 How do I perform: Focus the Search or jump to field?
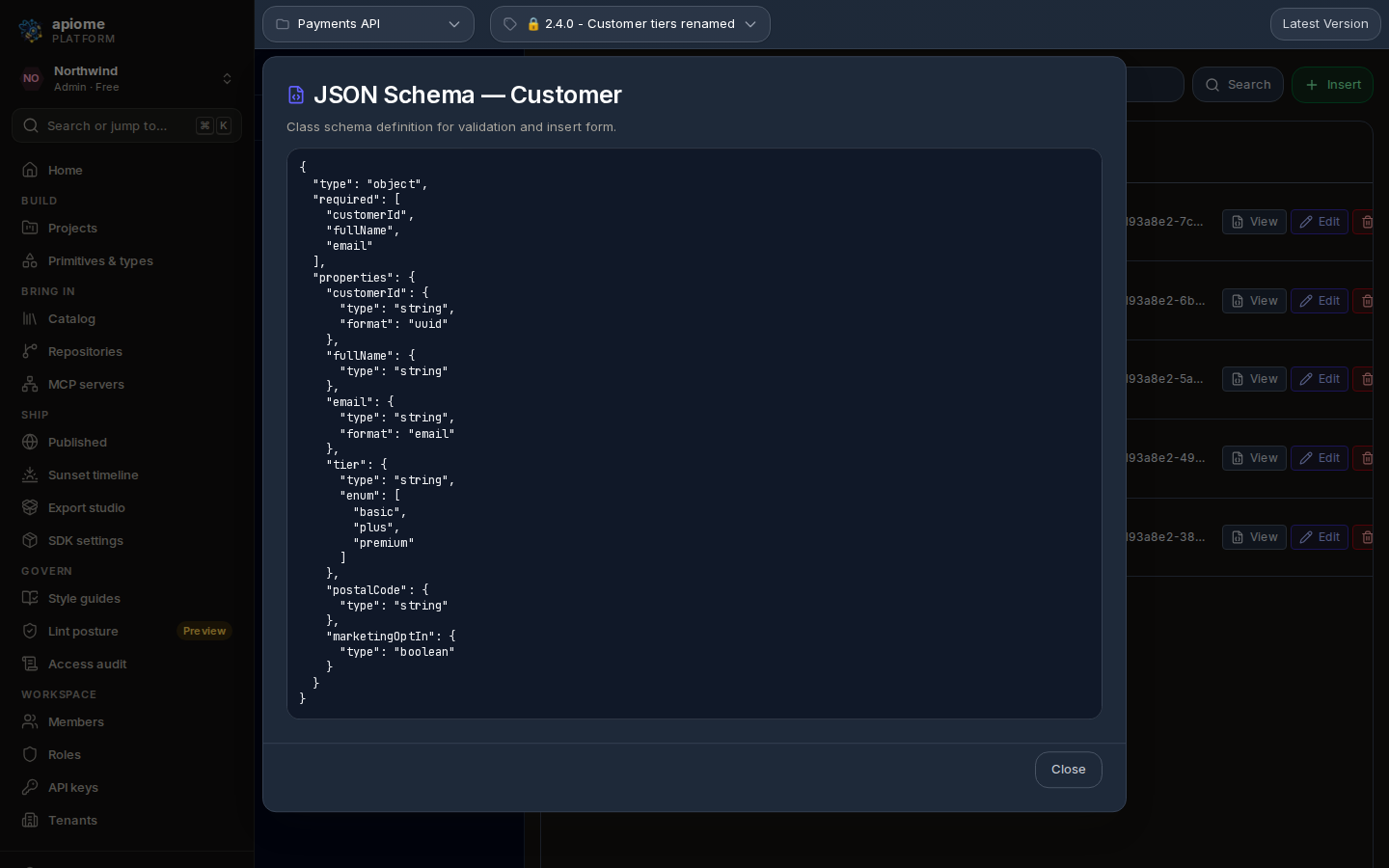(x=126, y=125)
